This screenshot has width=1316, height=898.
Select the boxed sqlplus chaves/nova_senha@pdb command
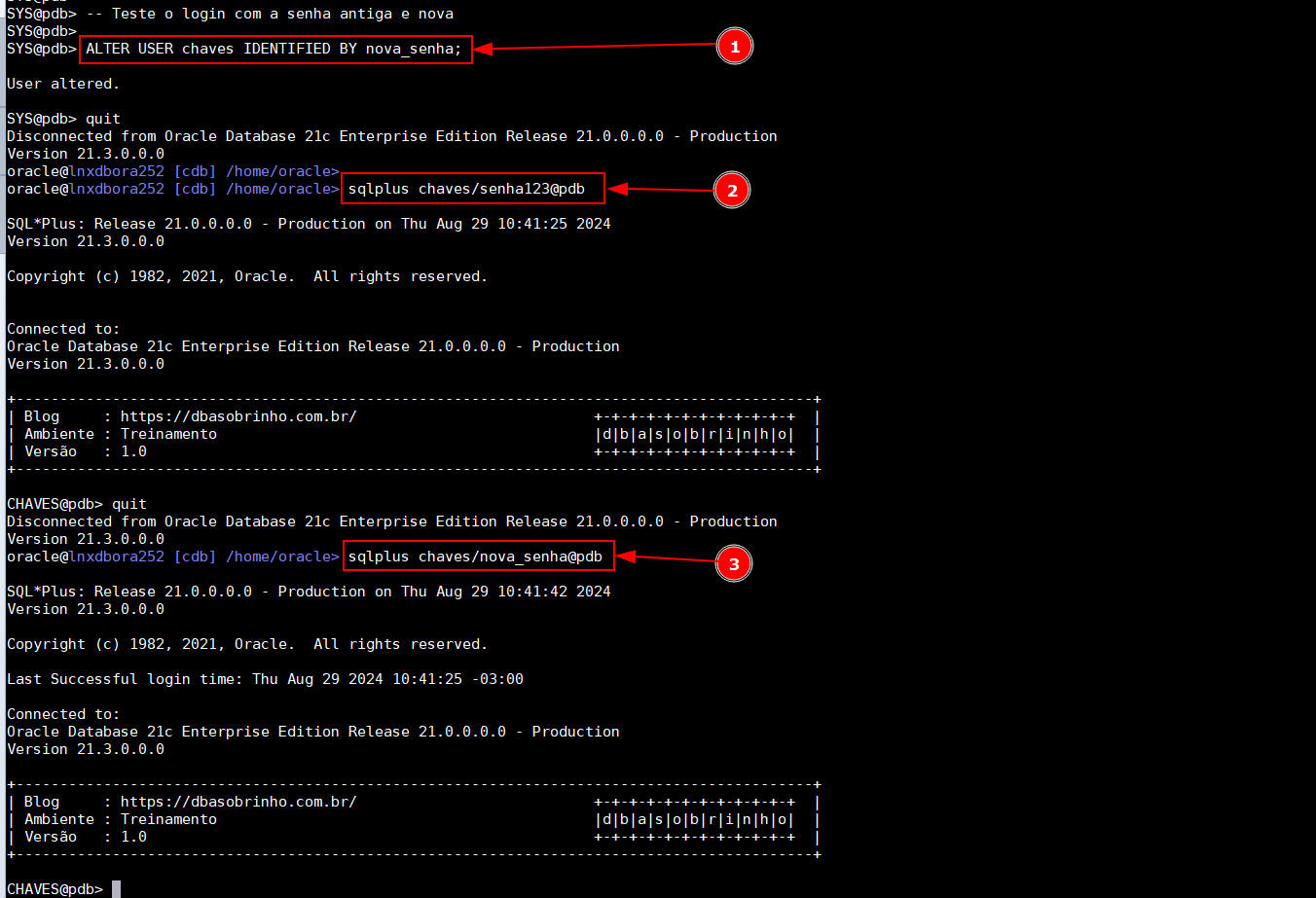point(478,556)
